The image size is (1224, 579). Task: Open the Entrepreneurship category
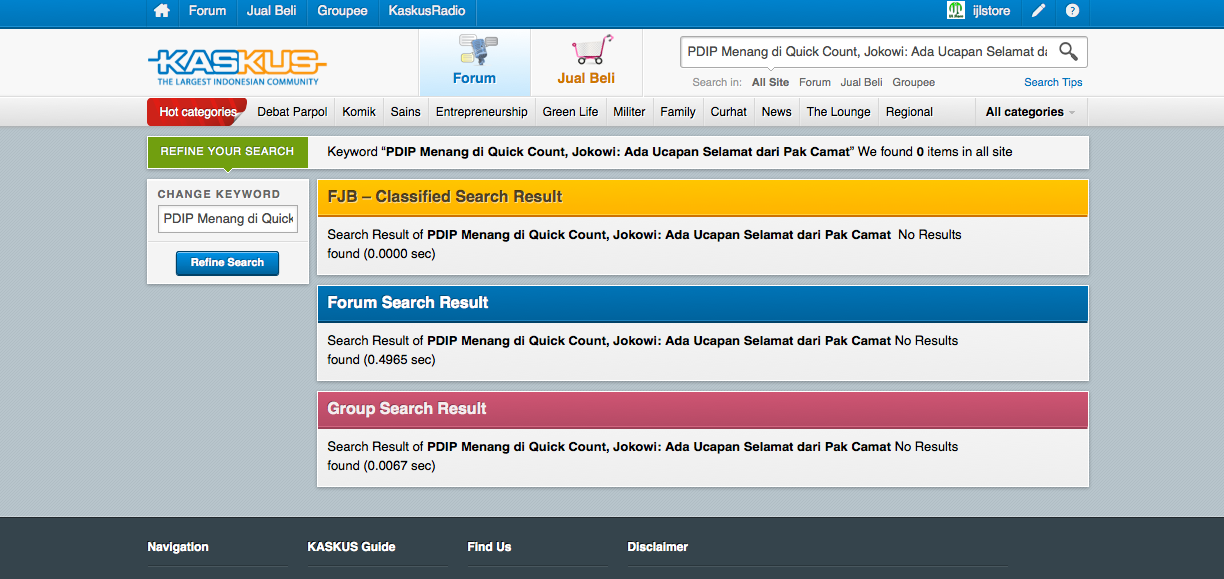[x=482, y=112]
